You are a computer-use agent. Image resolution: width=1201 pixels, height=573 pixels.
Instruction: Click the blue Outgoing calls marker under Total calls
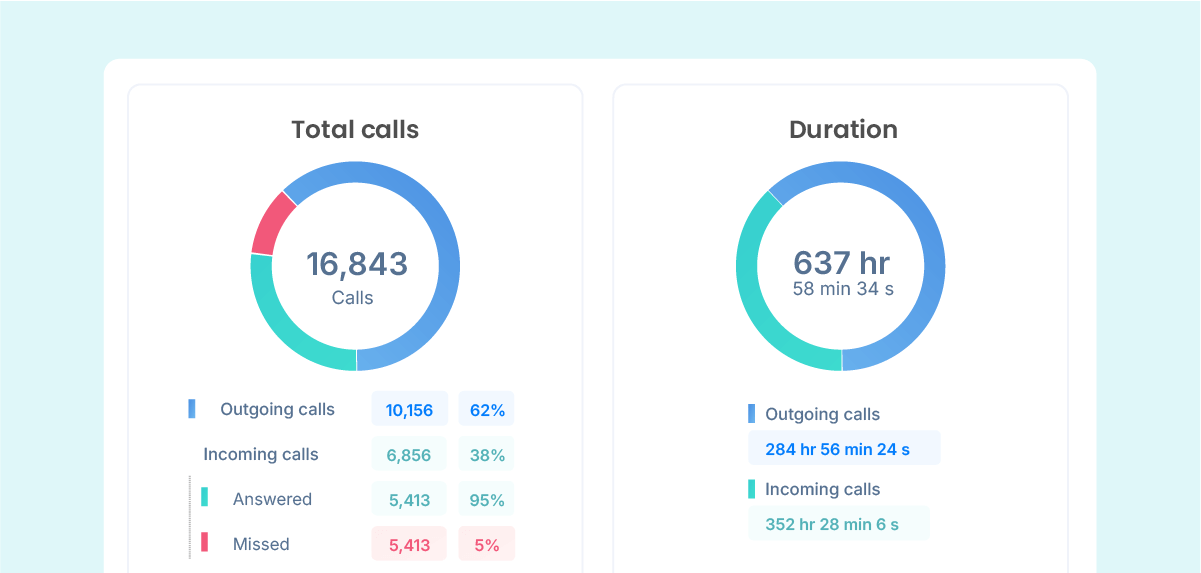coord(191,409)
